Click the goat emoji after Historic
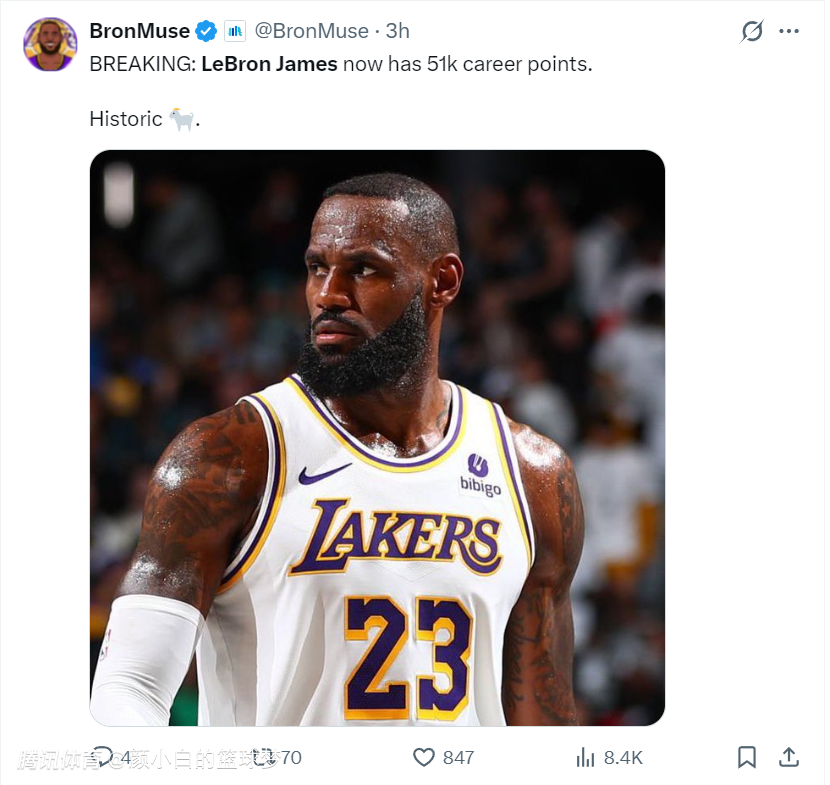The width and height of the screenshot is (830, 785). pyautogui.click(x=181, y=119)
